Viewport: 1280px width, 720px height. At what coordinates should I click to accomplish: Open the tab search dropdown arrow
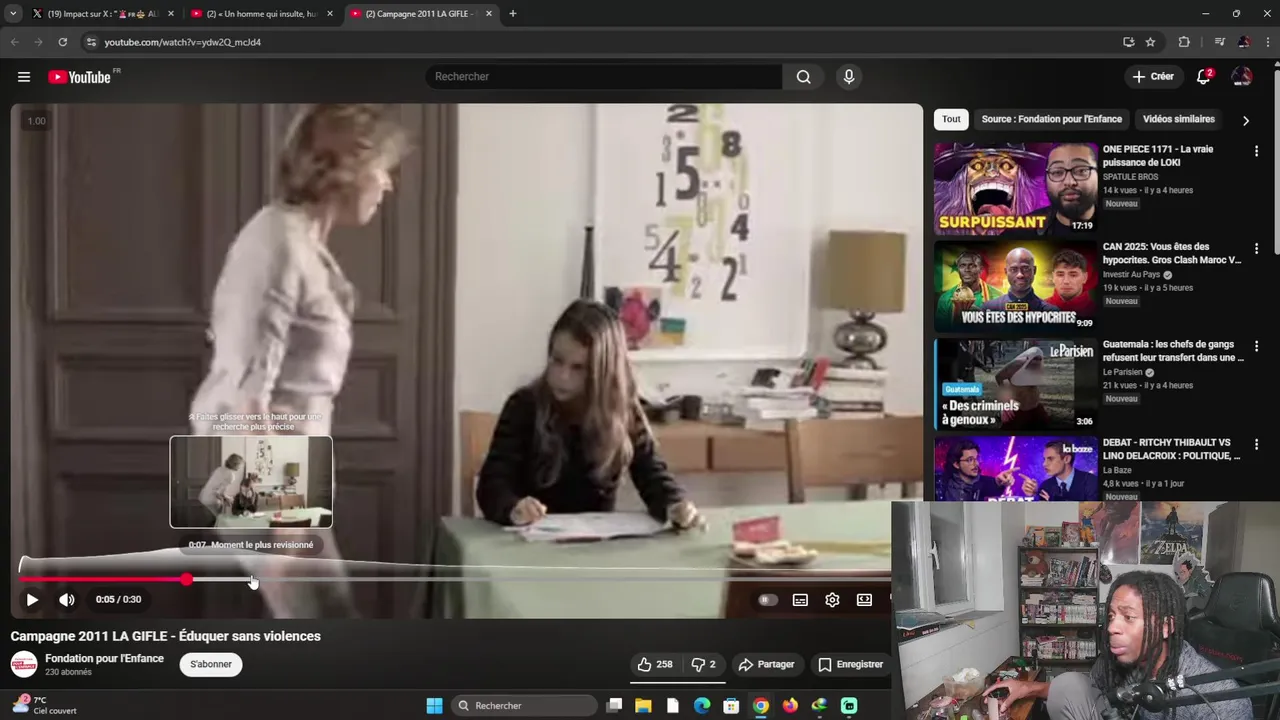(13, 14)
